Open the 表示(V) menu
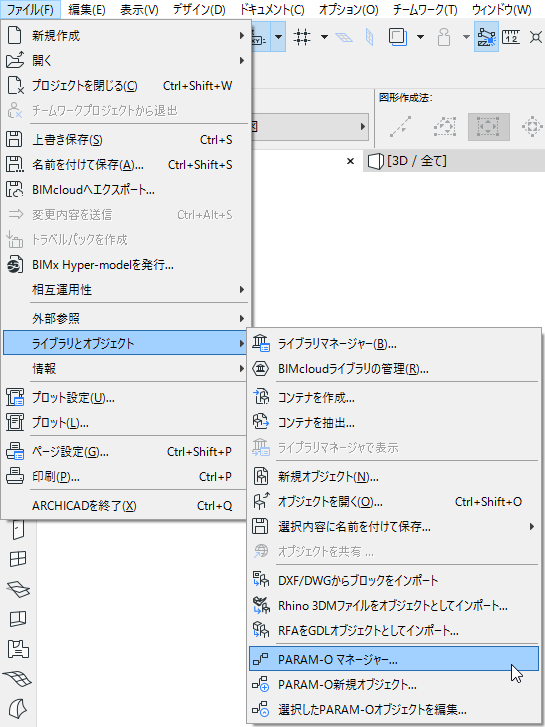Screen dimensions: 545x727 (x=139, y=9)
